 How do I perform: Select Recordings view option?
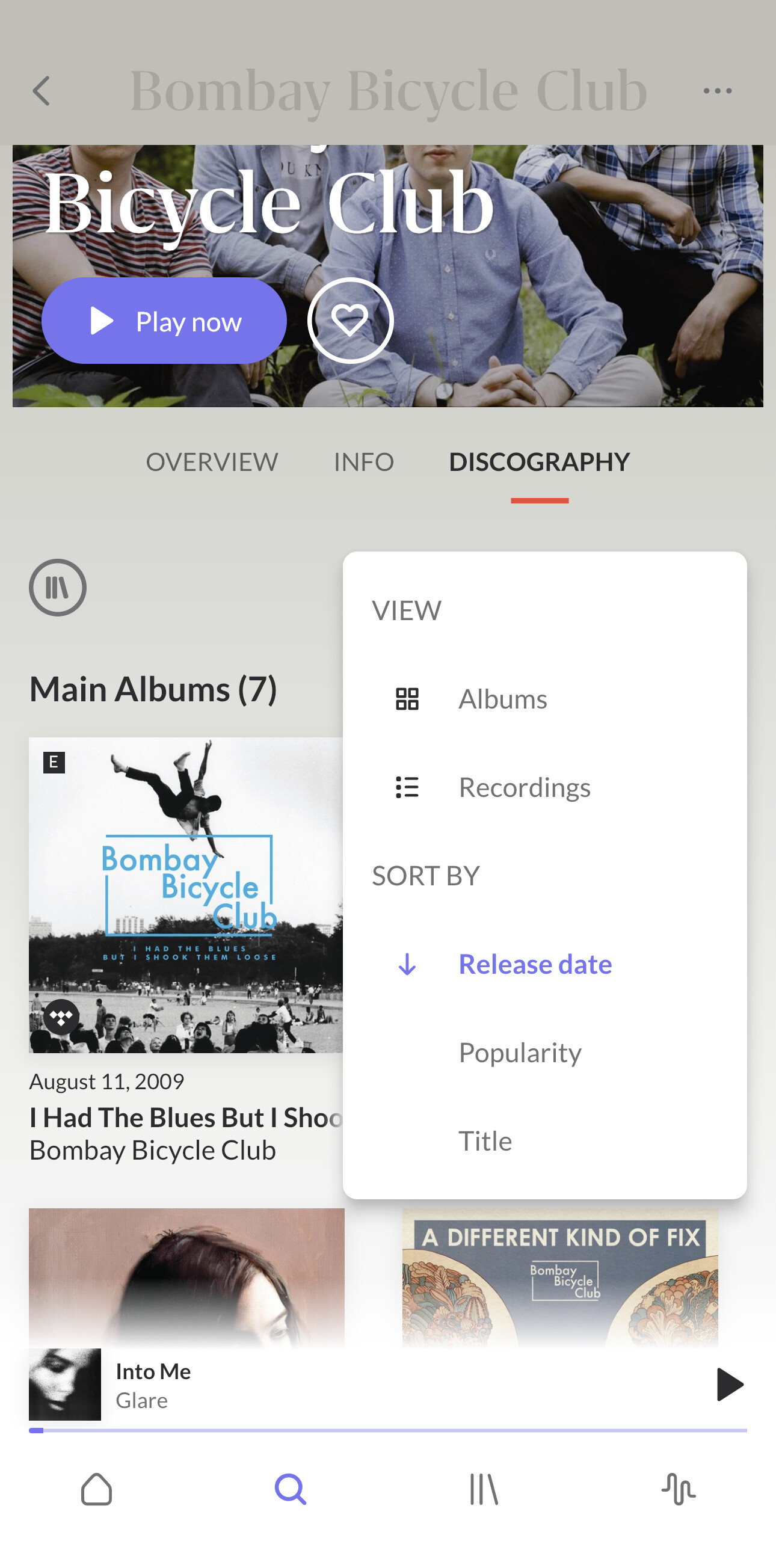click(524, 787)
